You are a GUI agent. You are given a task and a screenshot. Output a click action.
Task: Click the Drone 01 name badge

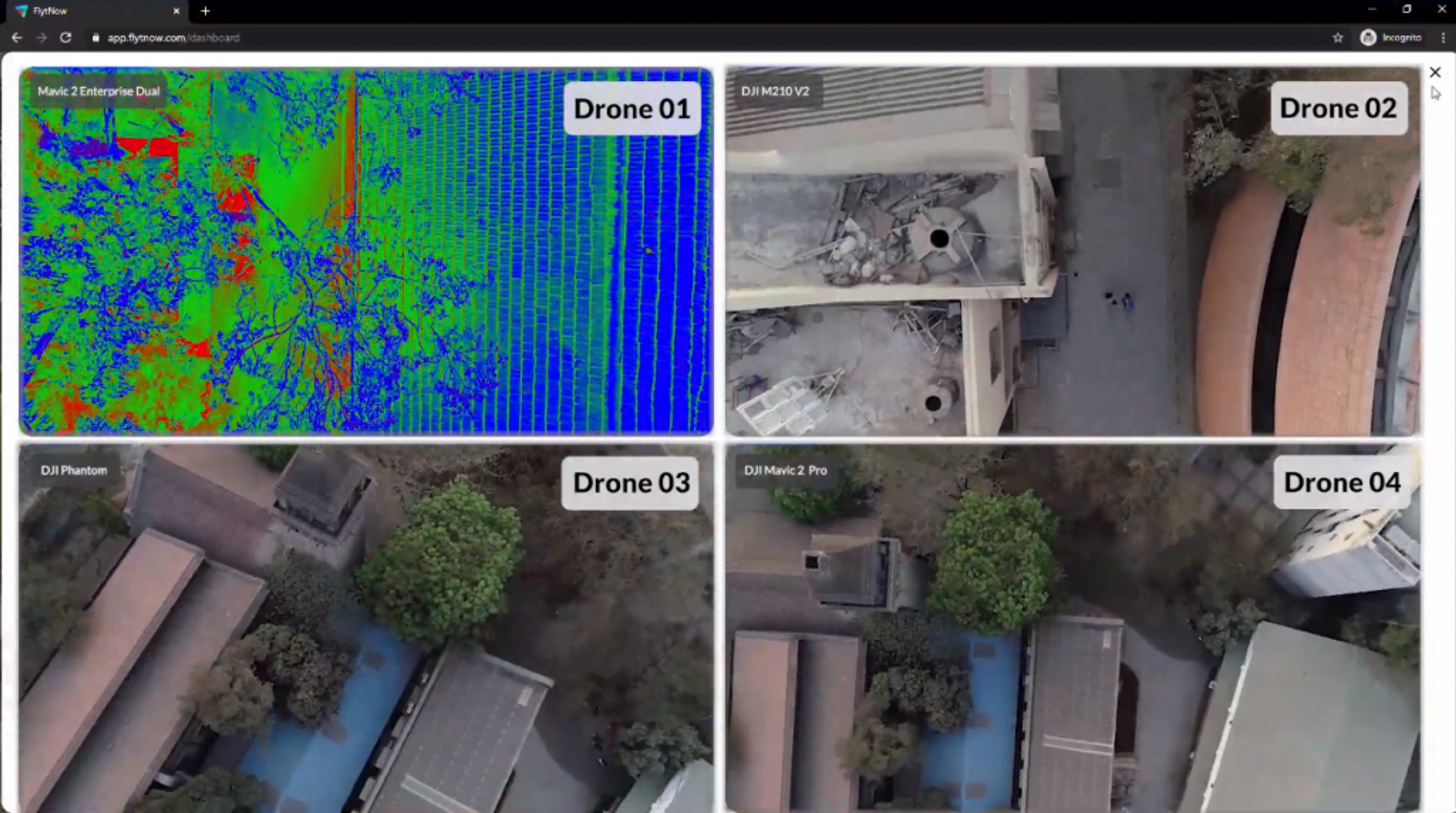click(x=632, y=108)
